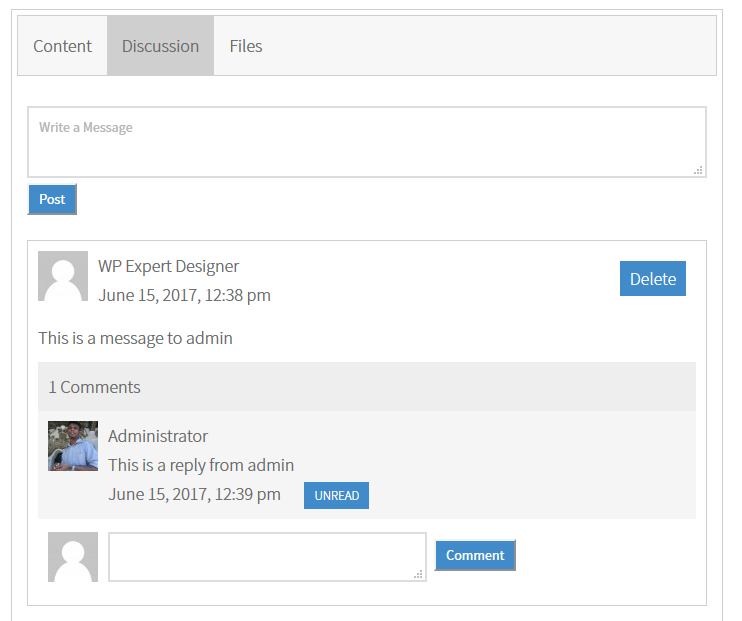Click the Administrator name in comments
Viewport: 742px width, 621px height.
[158, 436]
